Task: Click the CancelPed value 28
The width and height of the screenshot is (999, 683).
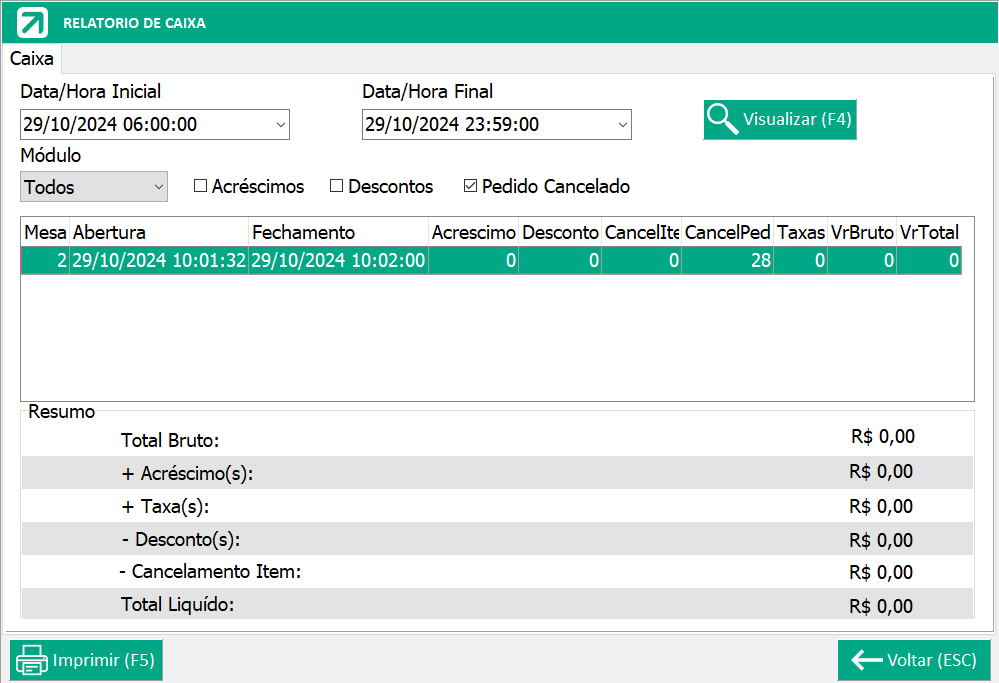Action: tap(728, 260)
